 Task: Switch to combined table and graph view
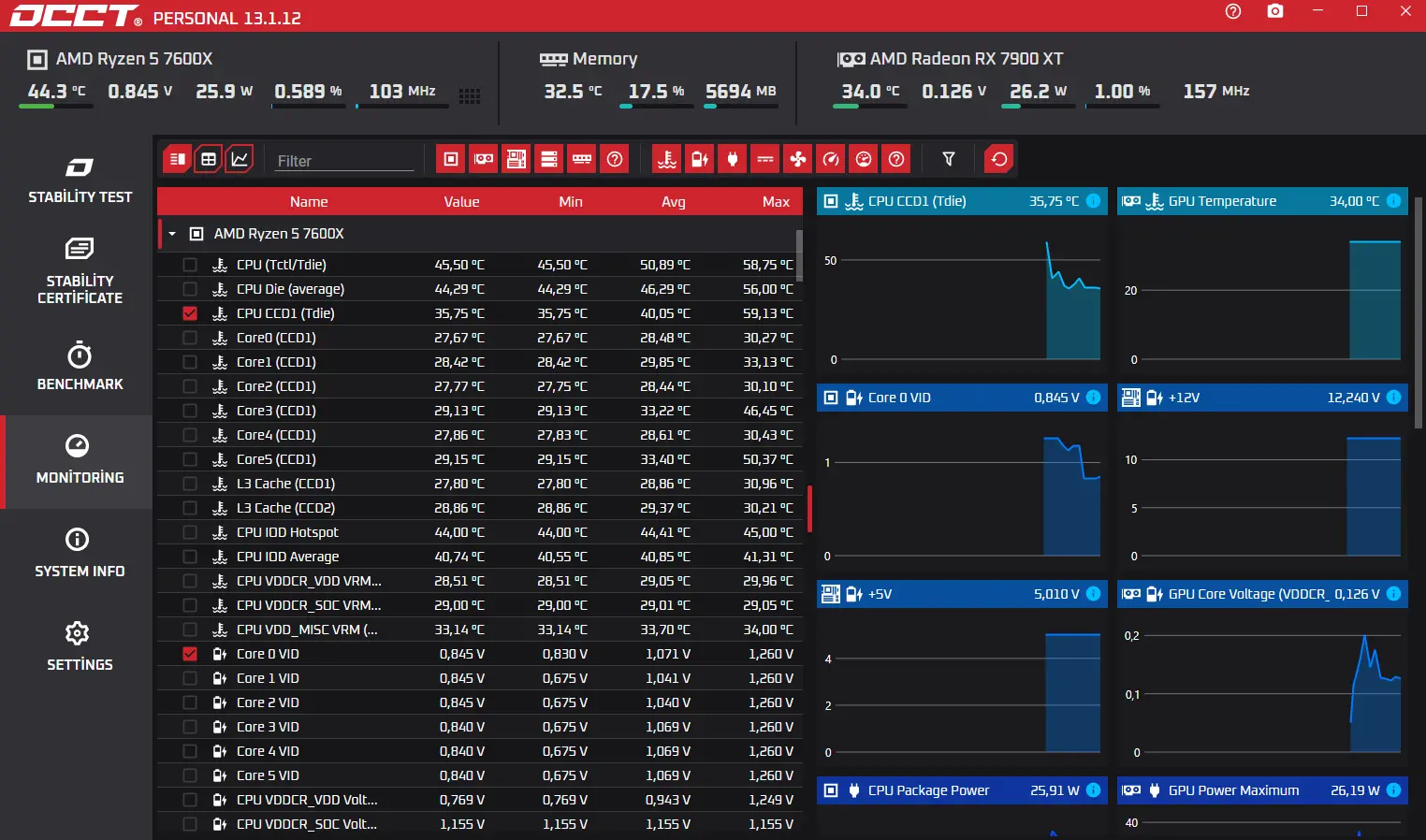click(x=177, y=159)
